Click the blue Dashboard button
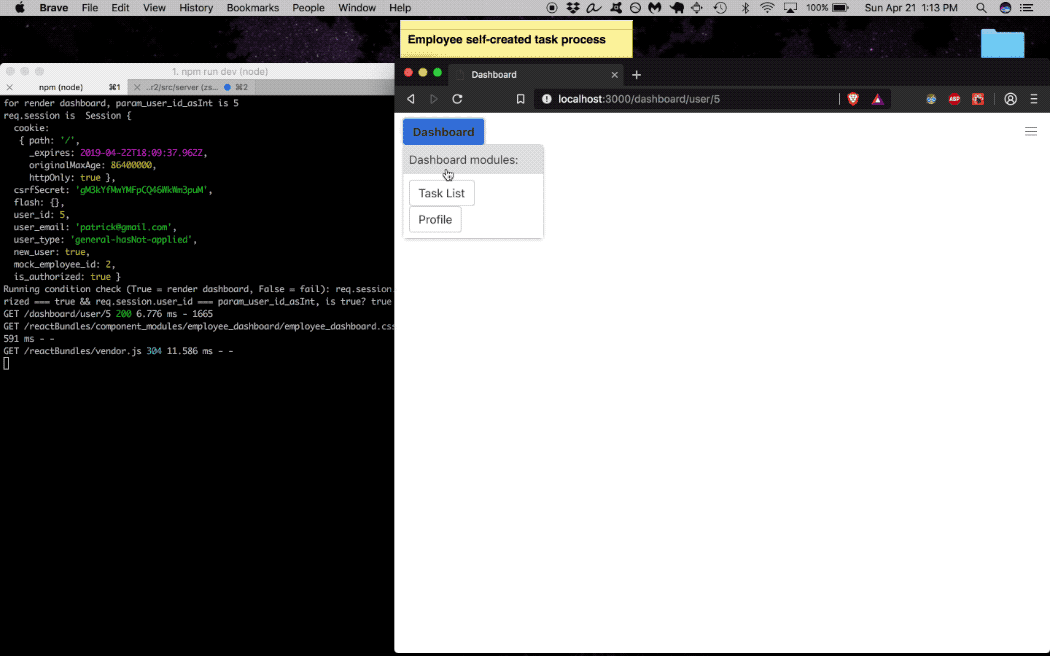This screenshot has height=656, width=1050. coord(443,132)
